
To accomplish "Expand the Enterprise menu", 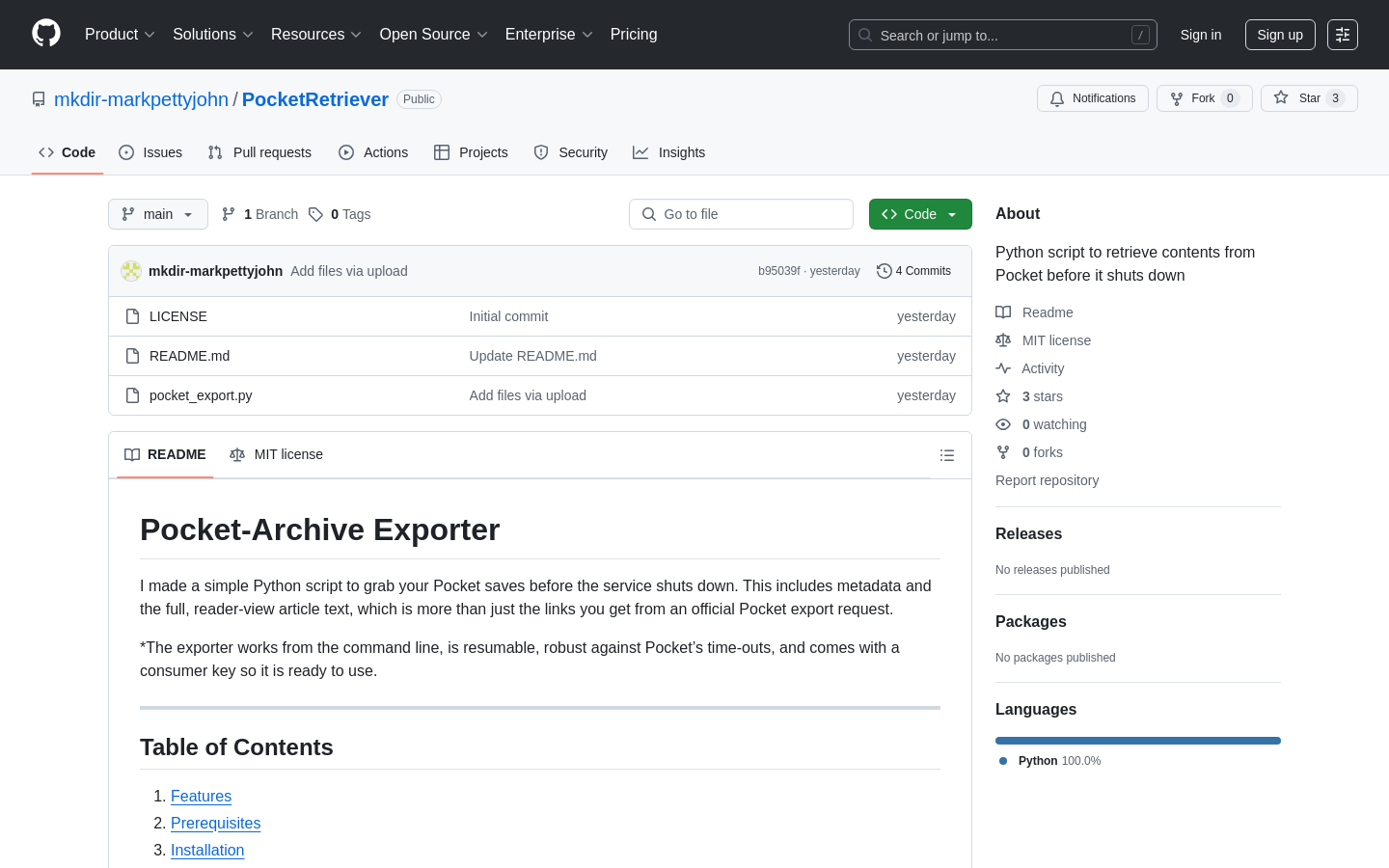I will pyautogui.click(x=549, y=35).
